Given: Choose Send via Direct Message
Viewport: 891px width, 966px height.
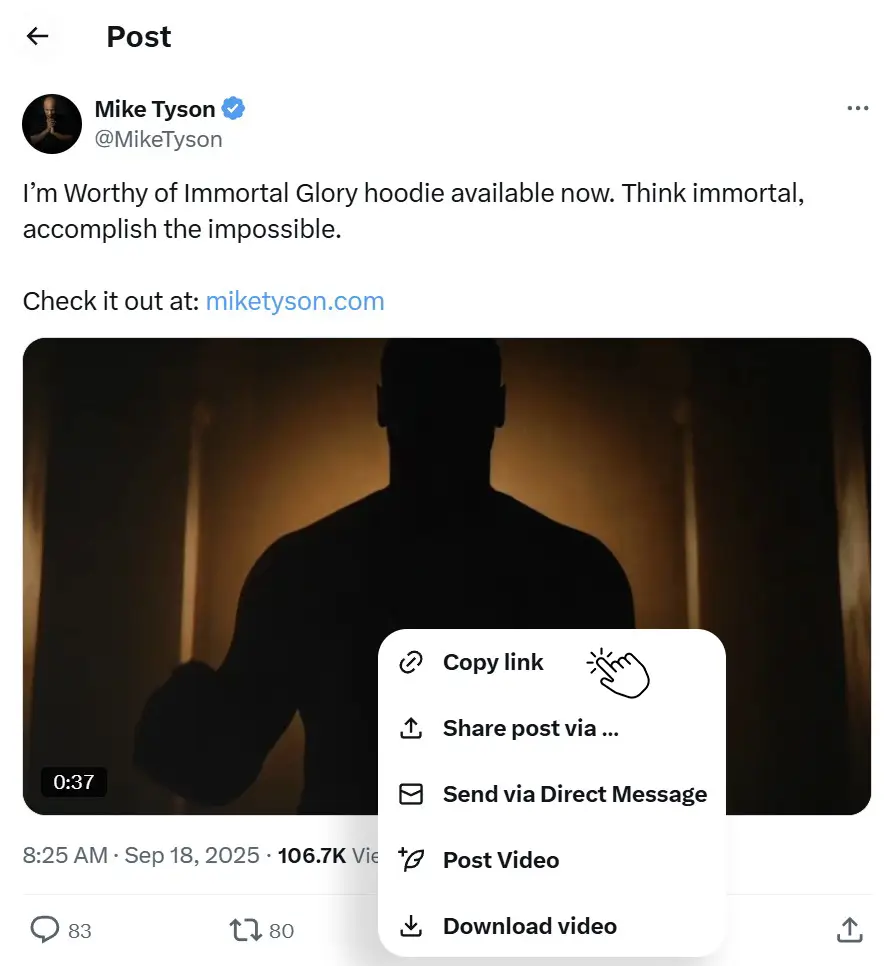Looking at the screenshot, I should coord(575,794).
